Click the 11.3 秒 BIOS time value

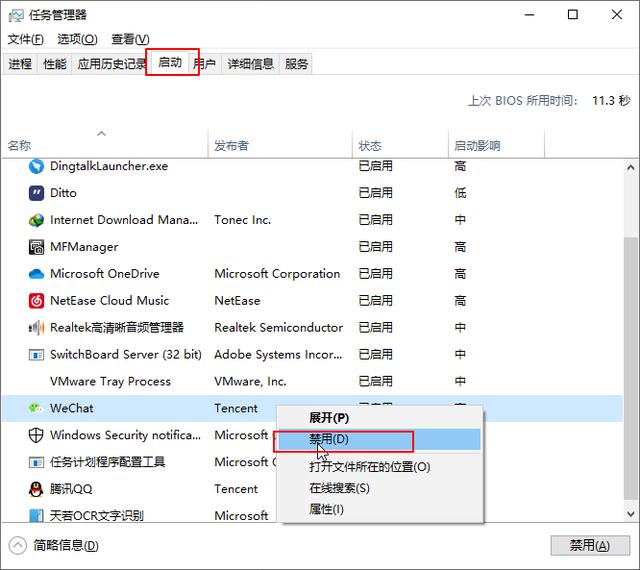click(x=611, y=100)
